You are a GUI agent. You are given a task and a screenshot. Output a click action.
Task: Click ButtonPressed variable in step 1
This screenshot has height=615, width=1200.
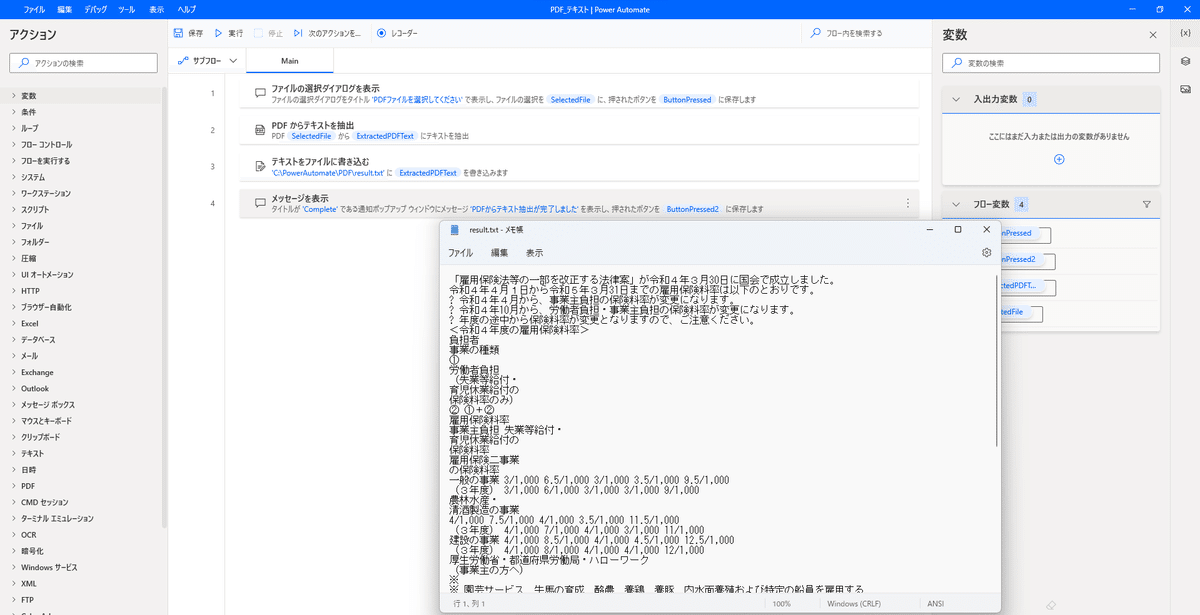coord(687,100)
